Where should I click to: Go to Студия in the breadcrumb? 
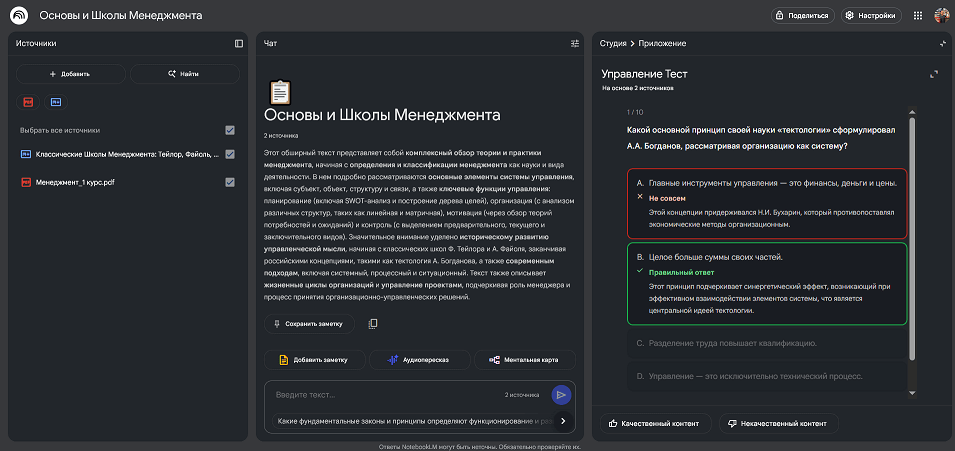click(x=612, y=44)
